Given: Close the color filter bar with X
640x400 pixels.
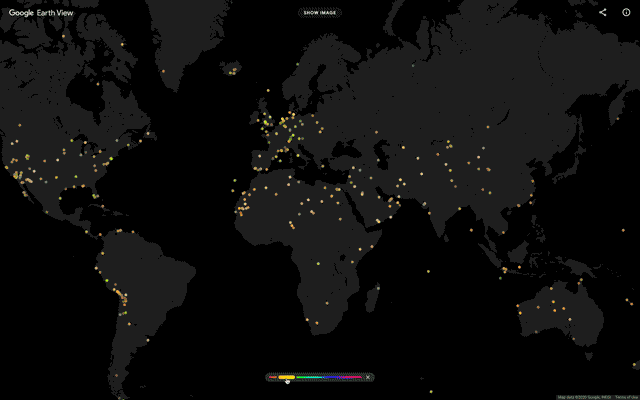Looking at the screenshot, I should [x=369, y=377].
